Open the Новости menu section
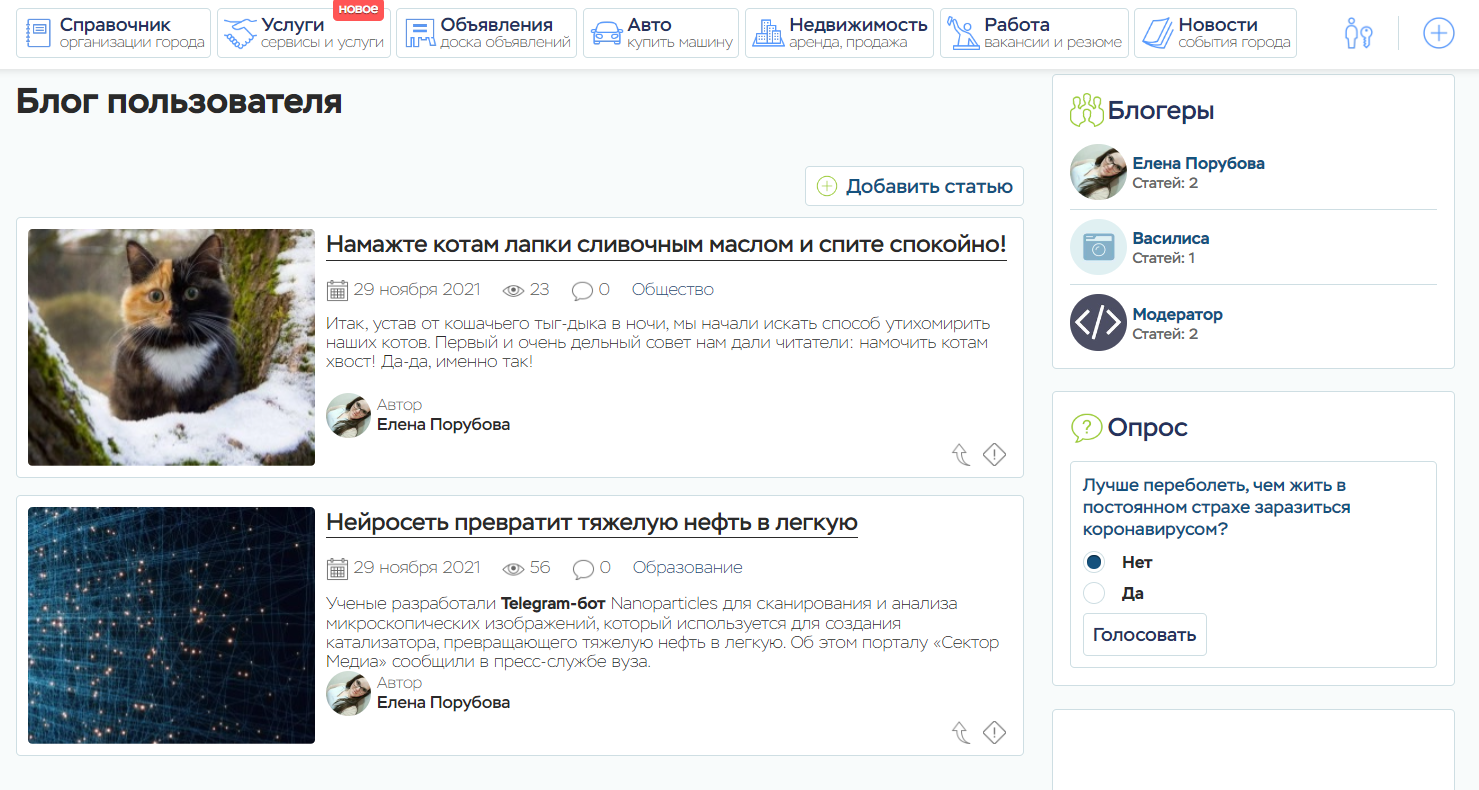Viewport: 1479px width, 790px height. [x=1215, y=34]
